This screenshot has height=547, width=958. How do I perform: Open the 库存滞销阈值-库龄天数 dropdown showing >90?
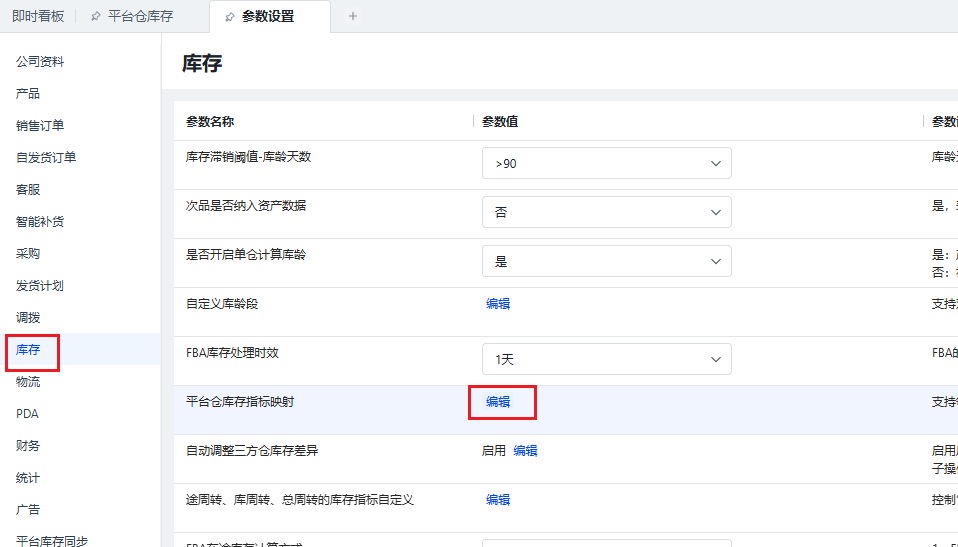click(606, 163)
